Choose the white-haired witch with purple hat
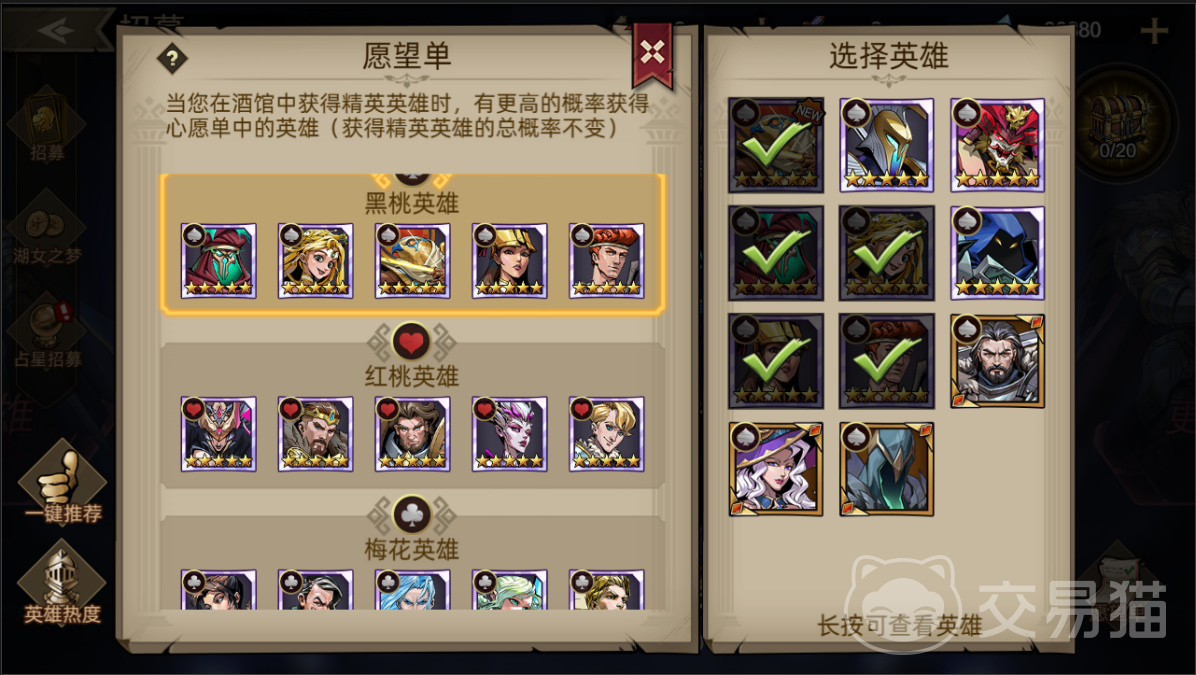The height and width of the screenshot is (675, 1196). pyautogui.click(x=776, y=470)
